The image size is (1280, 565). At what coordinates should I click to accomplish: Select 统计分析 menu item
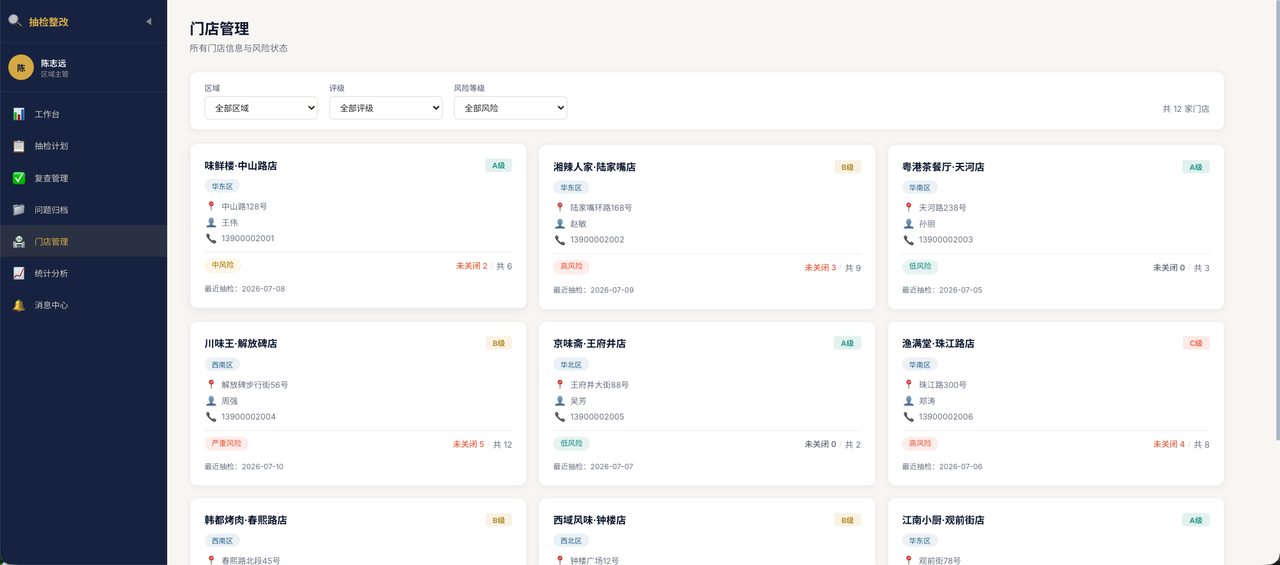click(x=83, y=273)
